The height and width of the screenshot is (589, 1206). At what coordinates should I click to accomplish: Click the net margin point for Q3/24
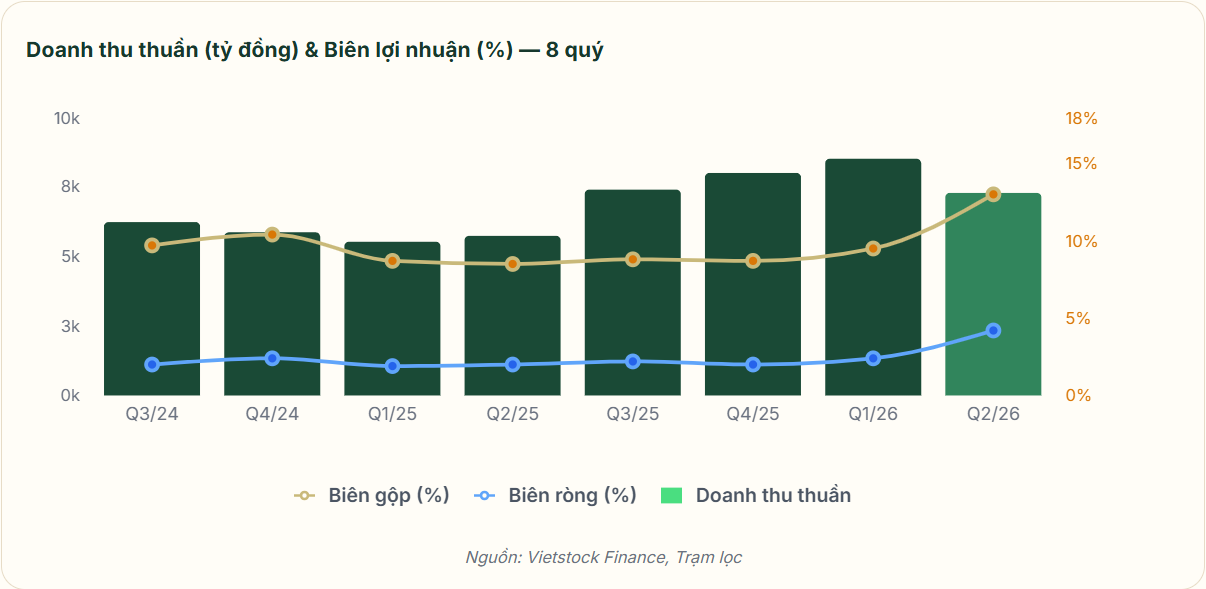coord(152,365)
